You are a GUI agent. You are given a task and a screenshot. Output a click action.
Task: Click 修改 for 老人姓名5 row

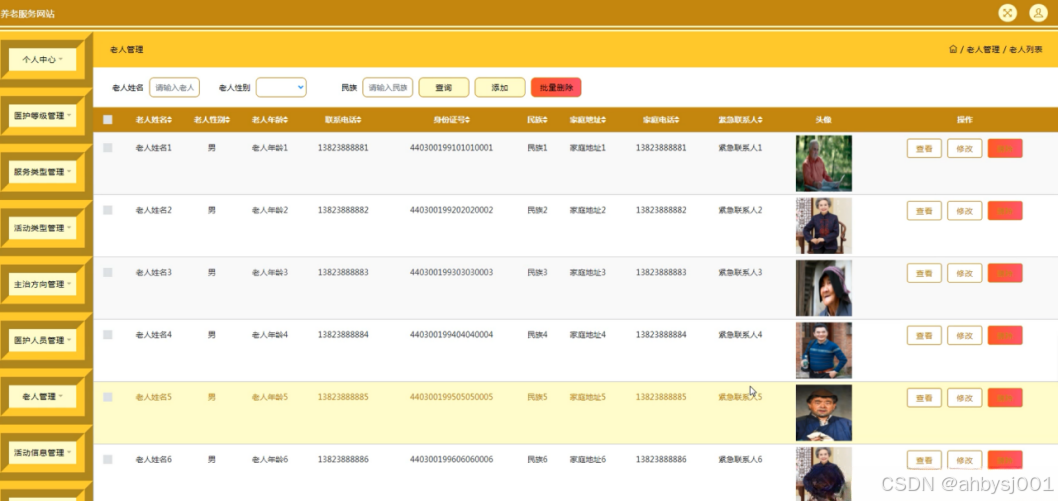pyautogui.click(x=964, y=398)
